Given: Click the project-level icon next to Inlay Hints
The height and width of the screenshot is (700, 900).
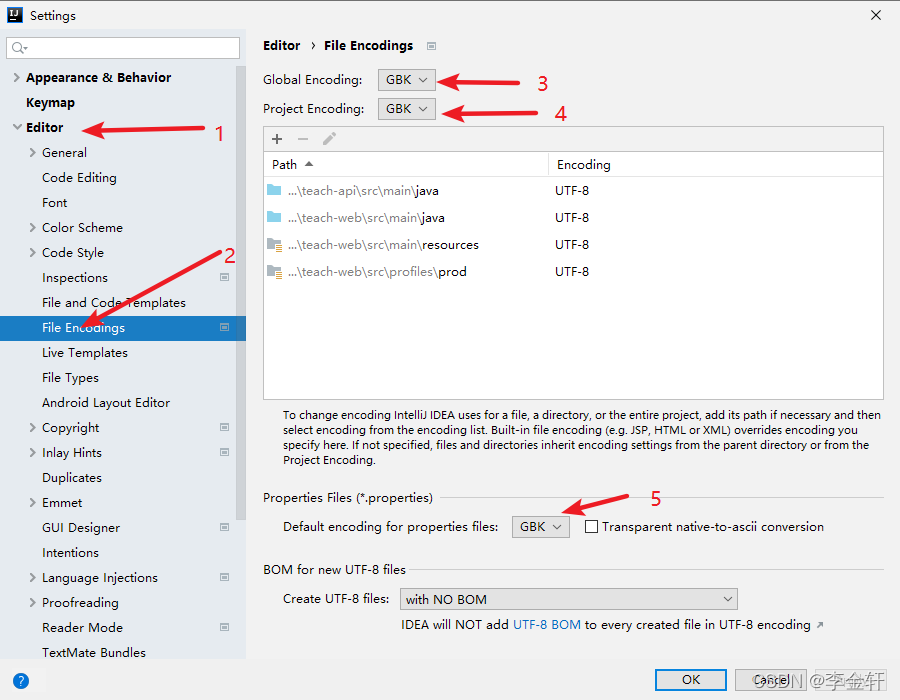Looking at the screenshot, I should tap(224, 452).
